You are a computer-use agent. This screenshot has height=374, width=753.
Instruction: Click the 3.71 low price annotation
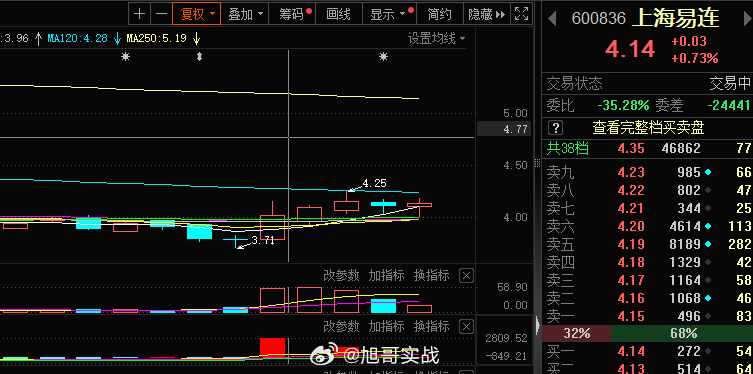(262, 241)
